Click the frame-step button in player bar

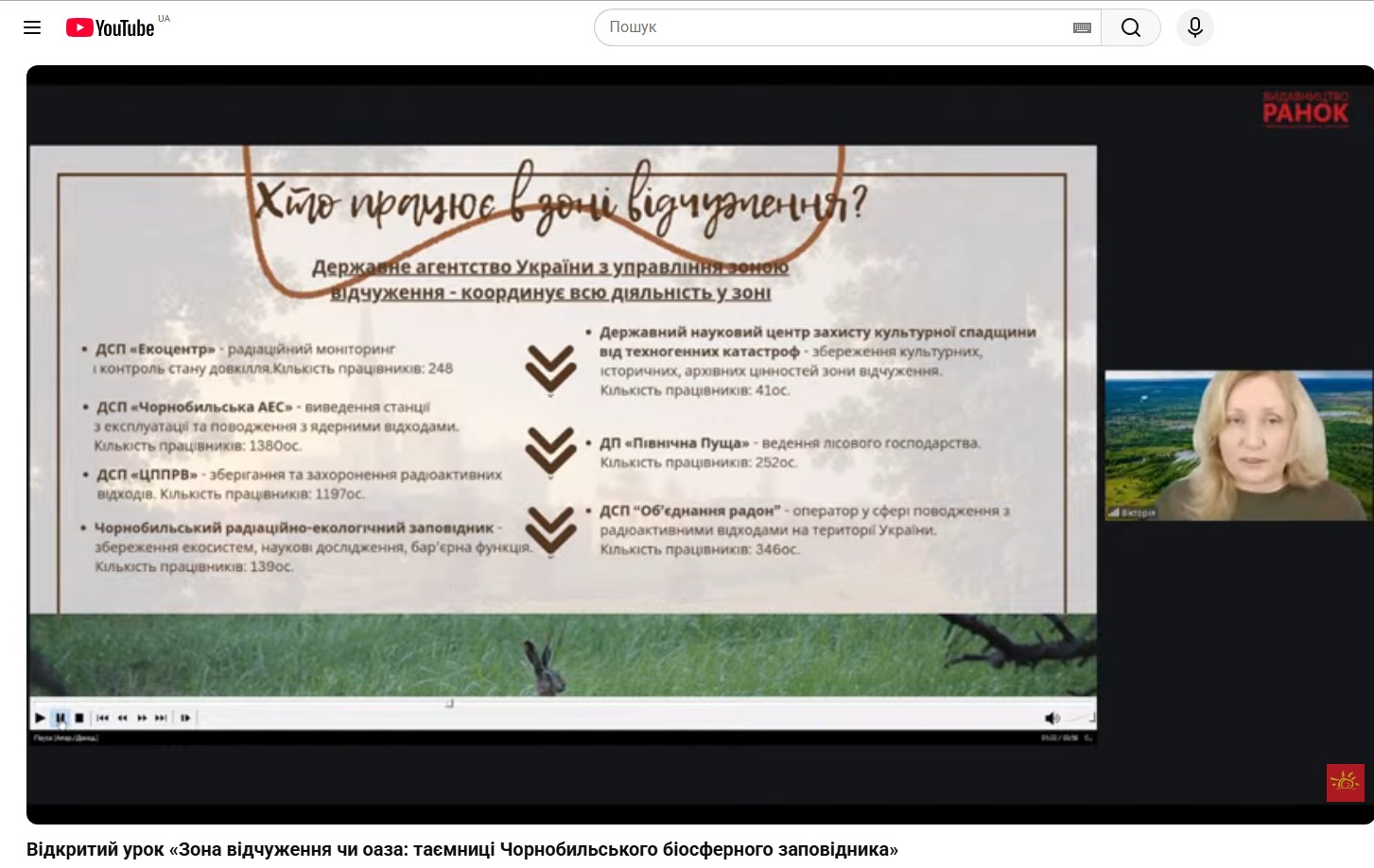pyautogui.click(x=185, y=718)
